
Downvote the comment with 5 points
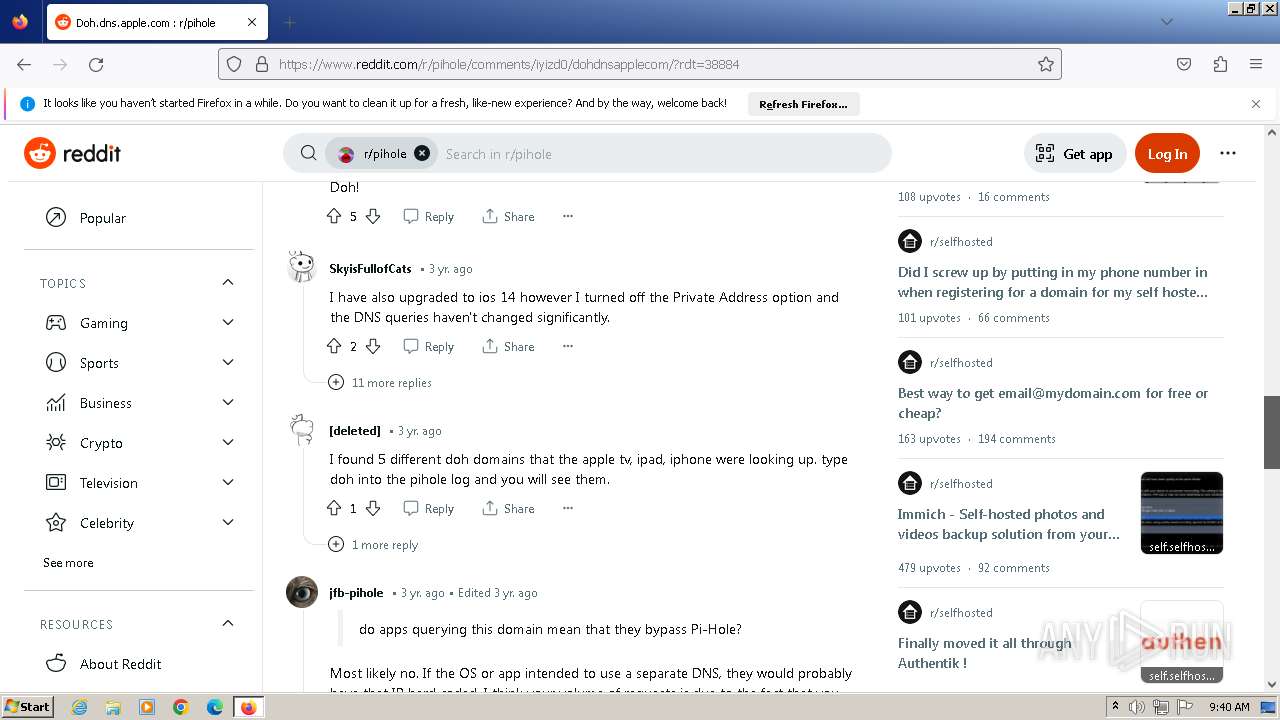coord(373,216)
